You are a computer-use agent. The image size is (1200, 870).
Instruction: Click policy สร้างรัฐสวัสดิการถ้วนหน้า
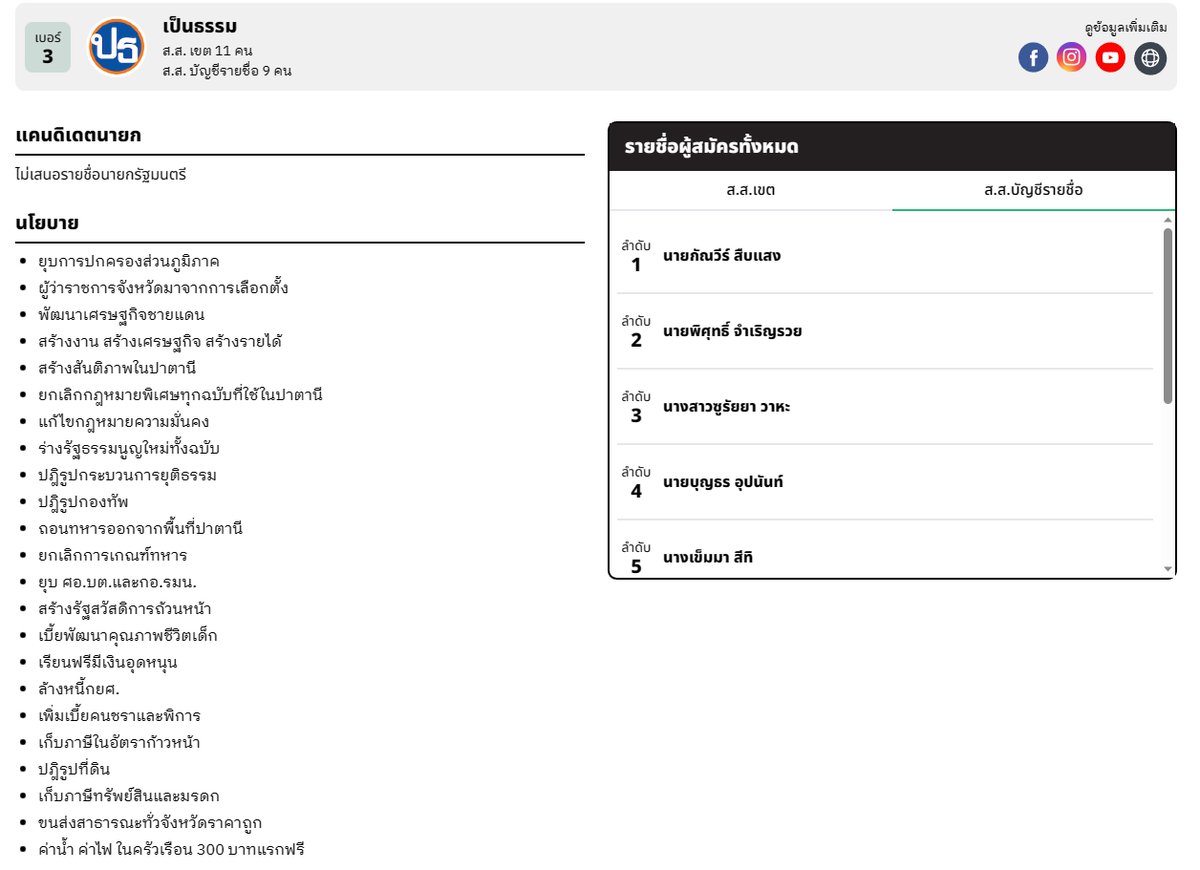(124, 609)
